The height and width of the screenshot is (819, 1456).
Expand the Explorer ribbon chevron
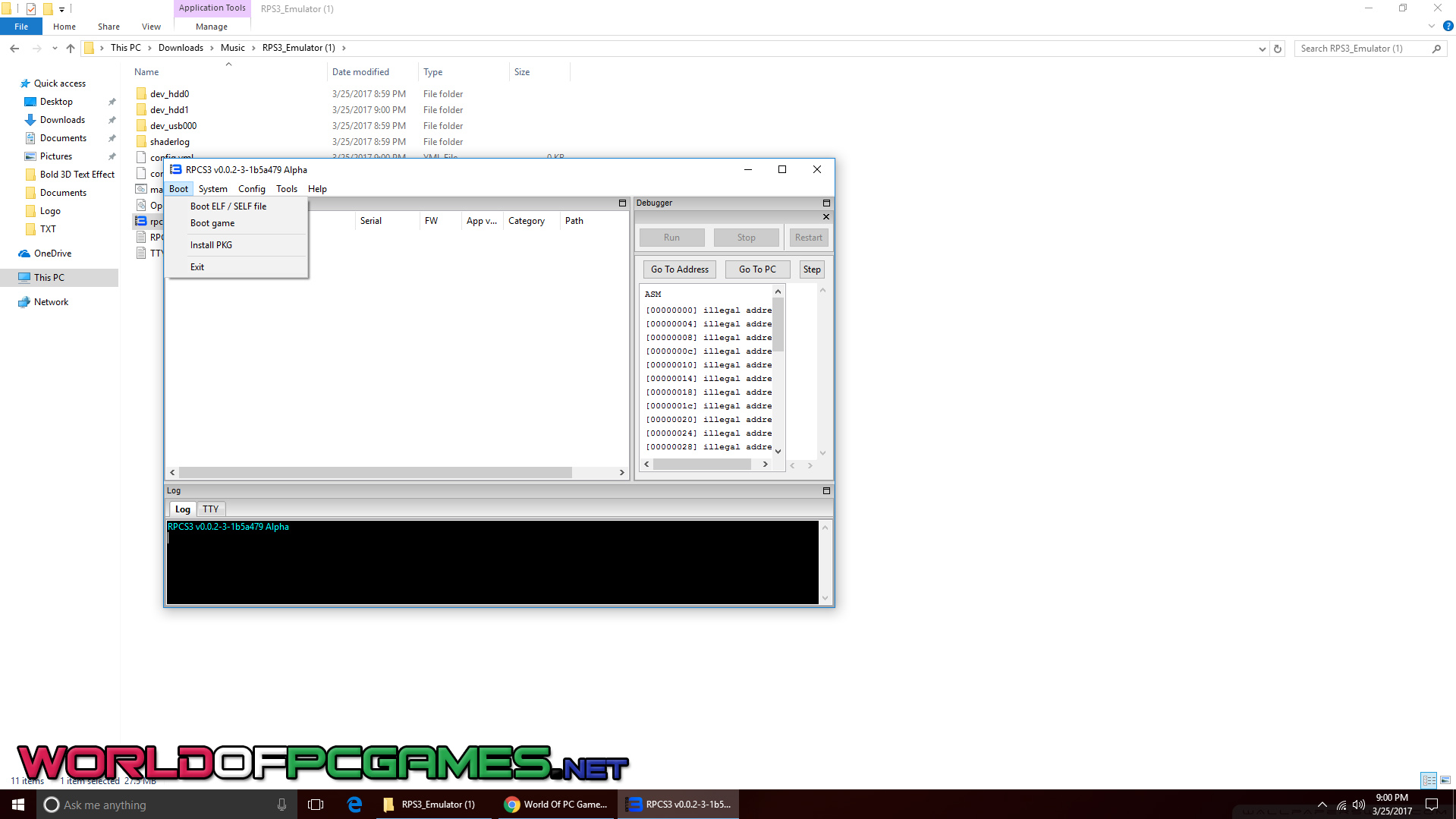pyautogui.click(x=1432, y=27)
